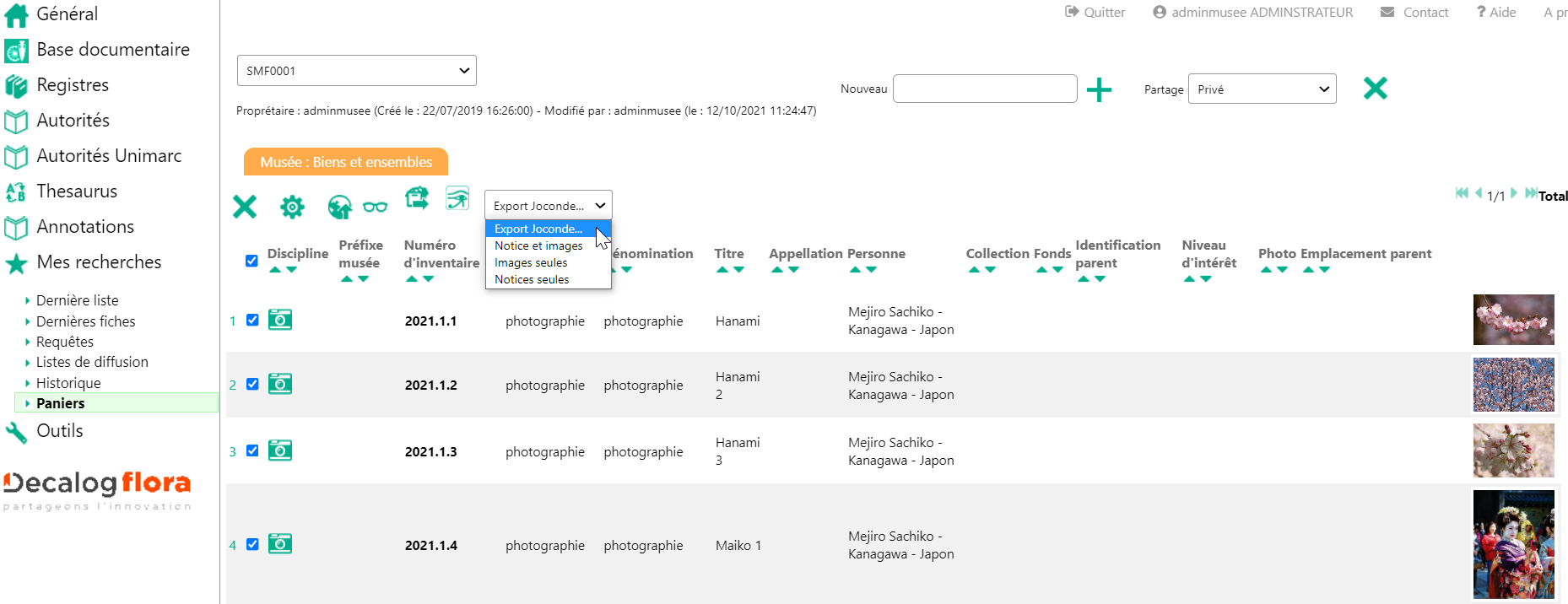Open the 'Musée : Biens et ensembles' tab

[x=346, y=162]
